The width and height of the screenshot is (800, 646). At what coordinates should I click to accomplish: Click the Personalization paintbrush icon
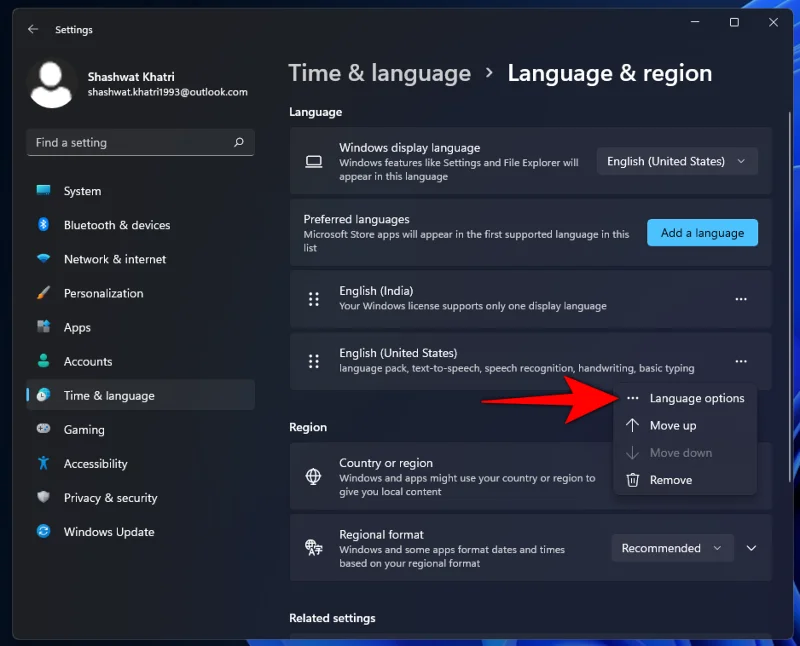(x=44, y=293)
